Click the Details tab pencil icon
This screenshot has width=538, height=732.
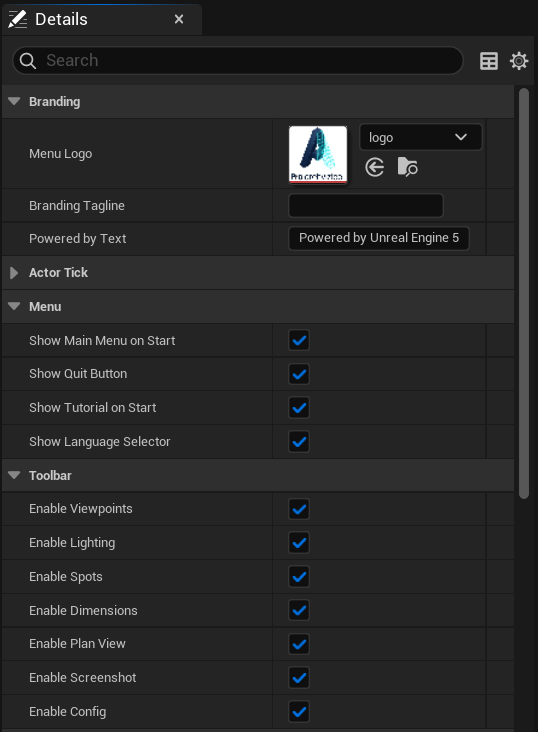coord(18,19)
